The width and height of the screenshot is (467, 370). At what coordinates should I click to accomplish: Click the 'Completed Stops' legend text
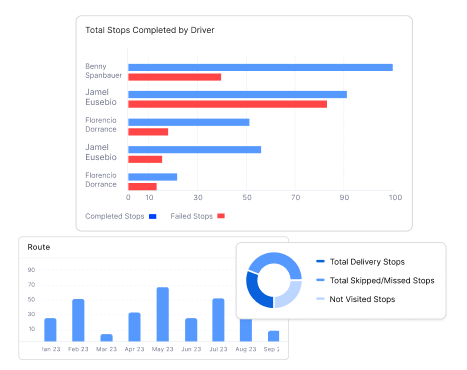pyautogui.click(x=115, y=216)
